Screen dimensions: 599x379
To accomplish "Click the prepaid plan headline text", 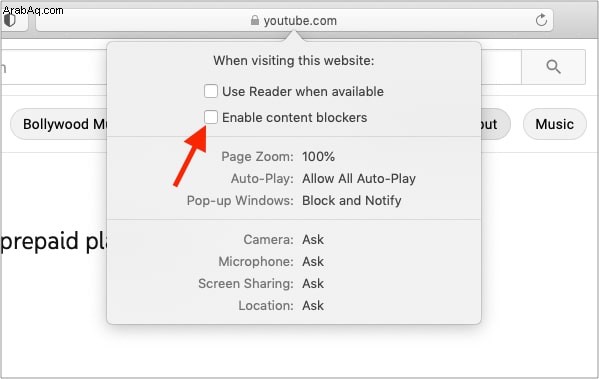I will [54, 242].
